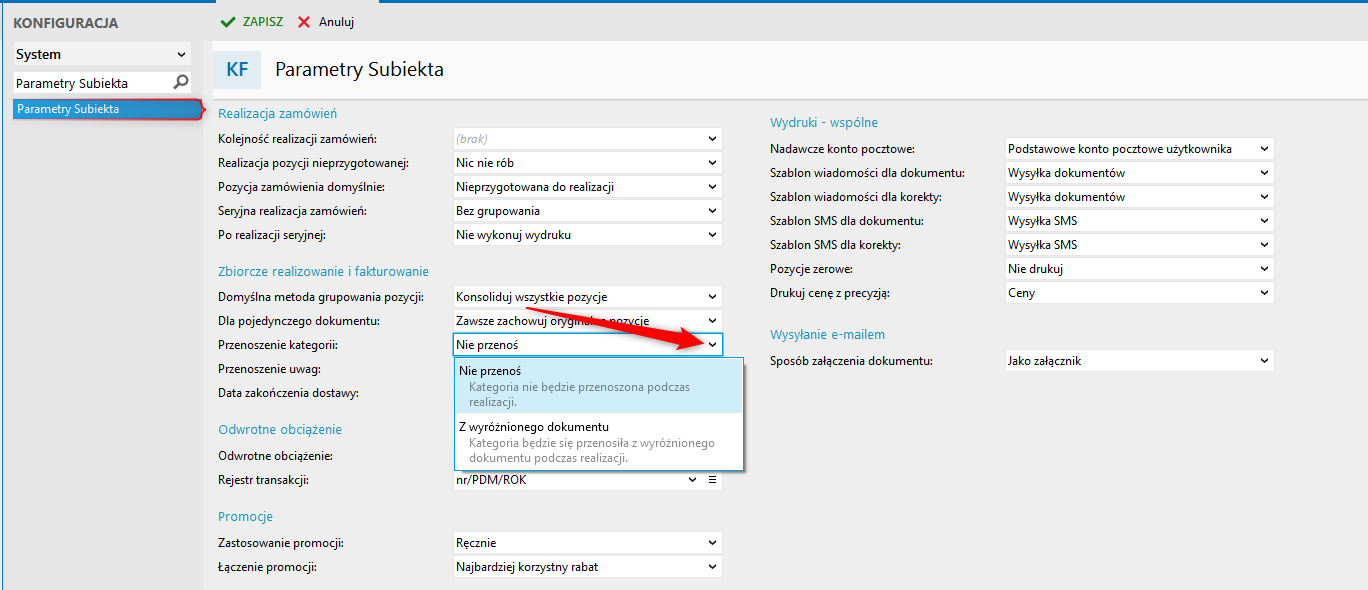Expand Nadawcze konto pocztowe dropdown
The image size is (1368, 590).
(x=1264, y=149)
